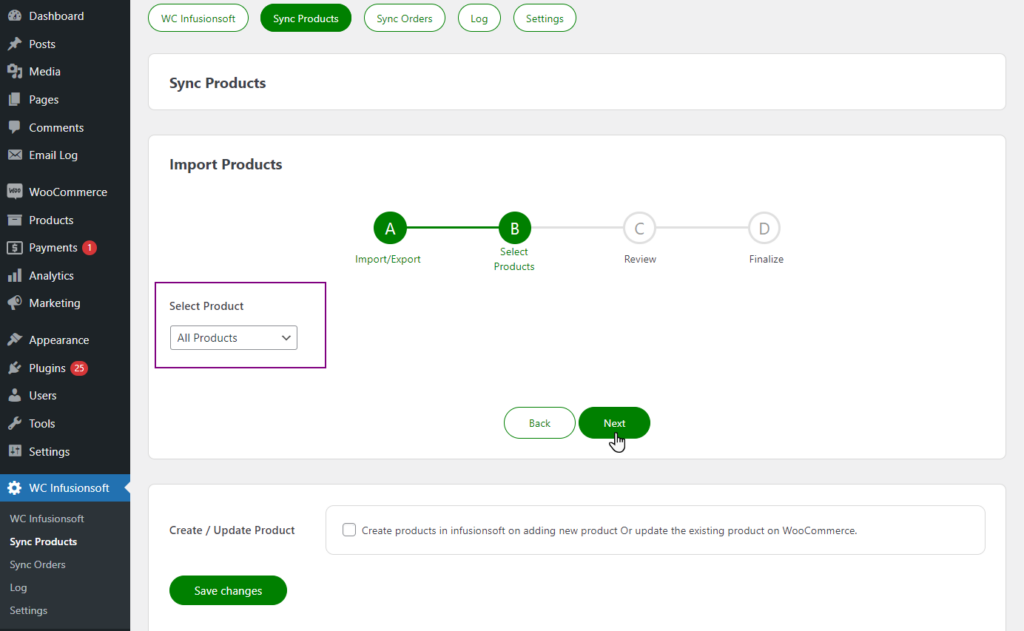Click the Back button
The height and width of the screenshot is (631, 1024).
[x=539, y=423]
